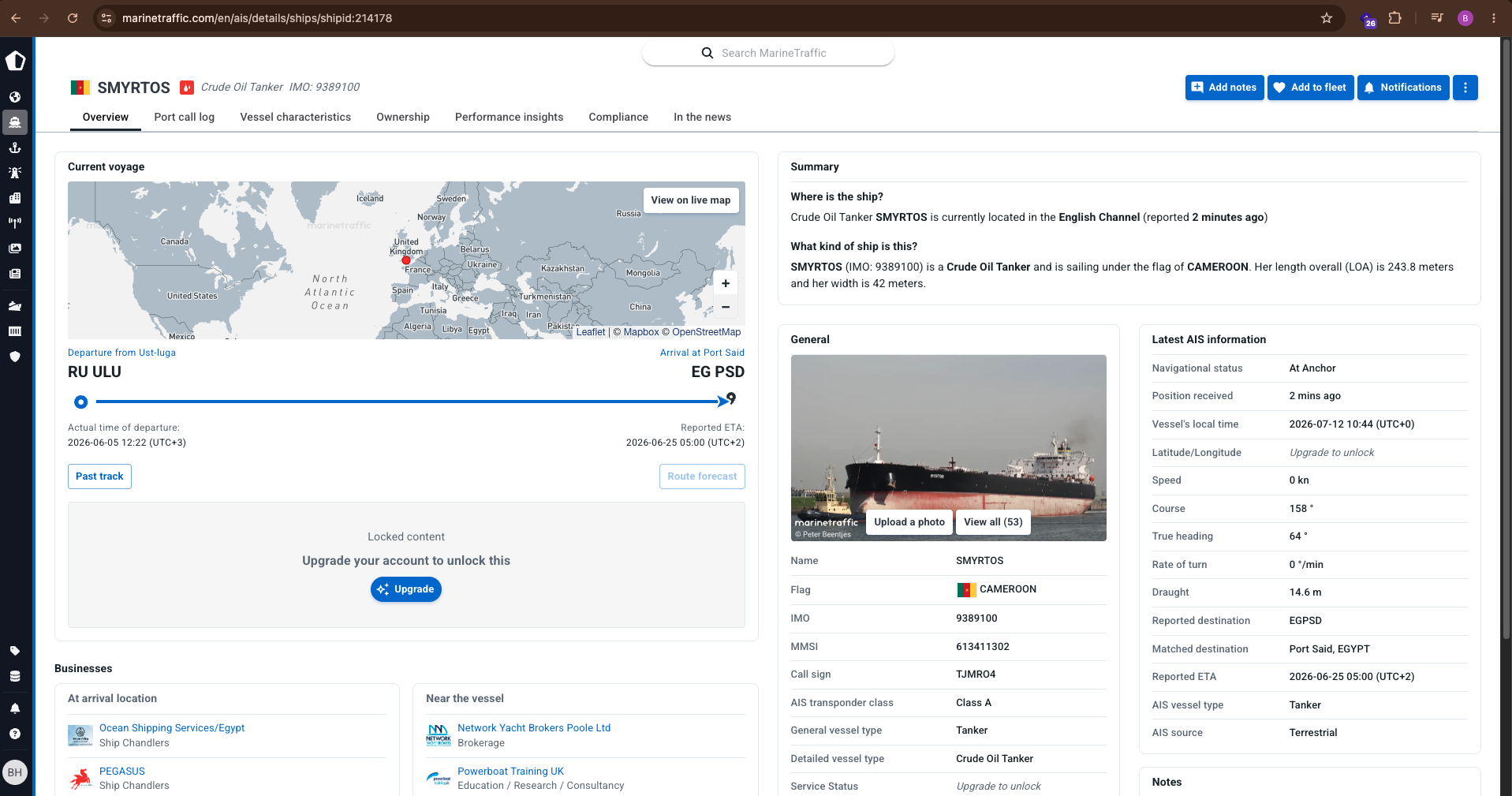The height and width of the screenshot is (796, 1512).
Task: Switch to the Port call log tab
Action: (185, 117)
